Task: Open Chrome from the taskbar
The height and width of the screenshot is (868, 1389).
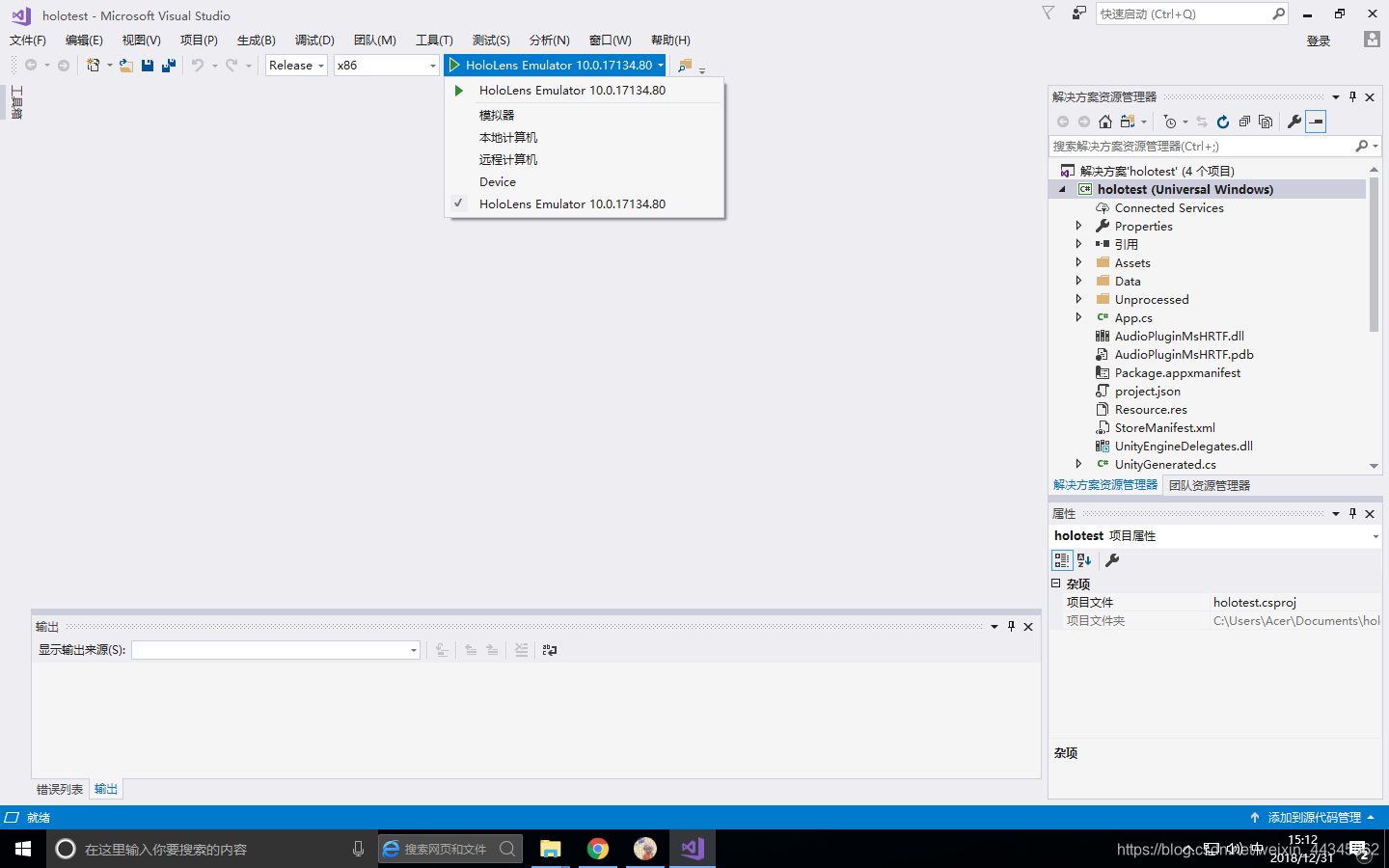Action: pos(598,849)
